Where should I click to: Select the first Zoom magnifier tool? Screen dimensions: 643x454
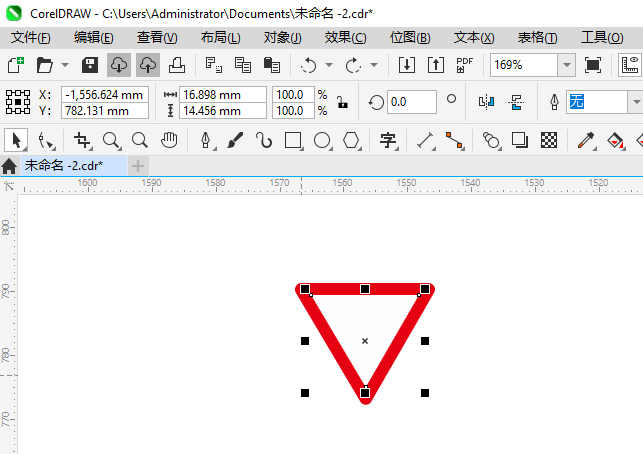click(x=111, y=140)
